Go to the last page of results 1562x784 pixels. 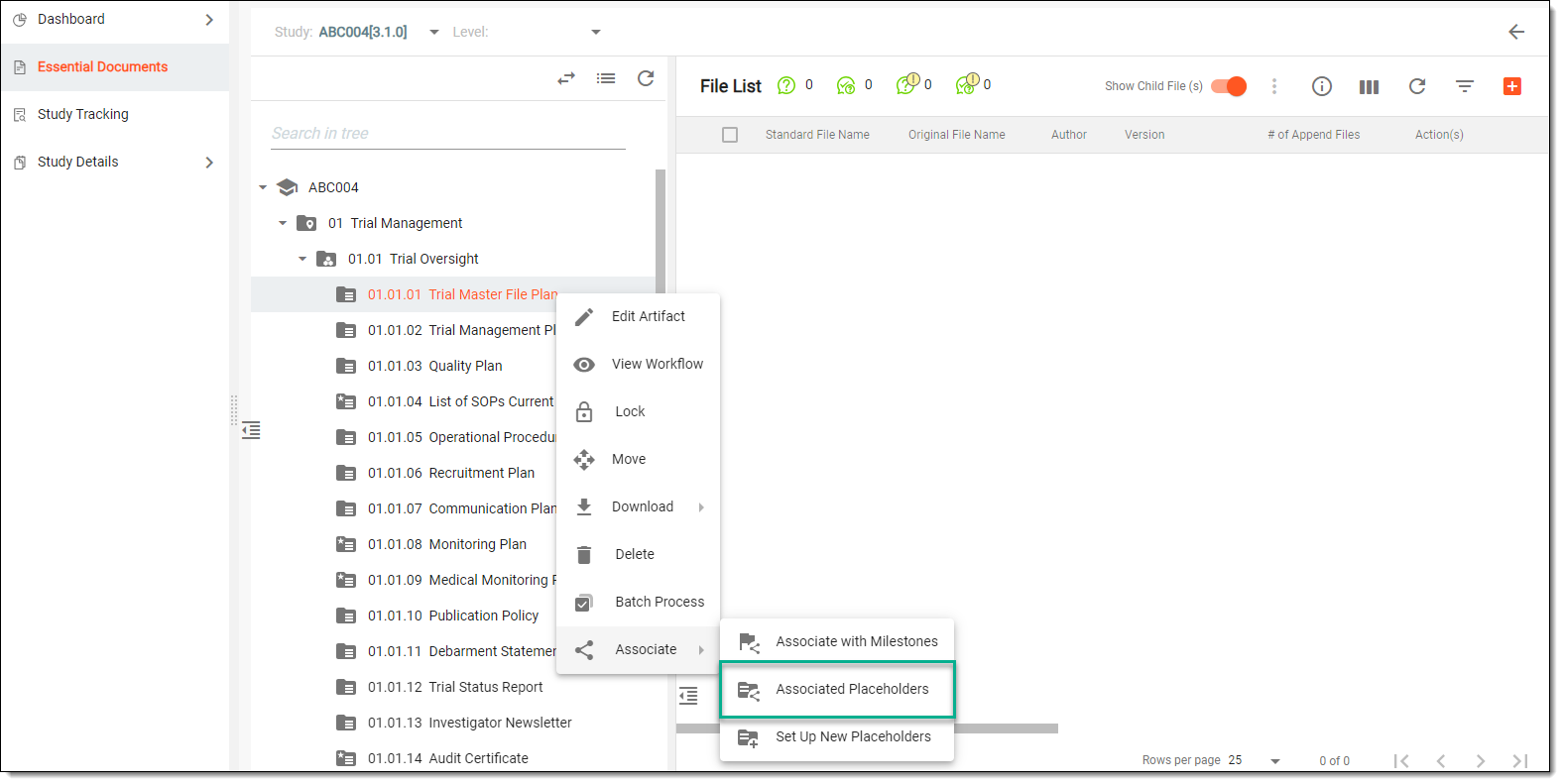pos(1519,760)
